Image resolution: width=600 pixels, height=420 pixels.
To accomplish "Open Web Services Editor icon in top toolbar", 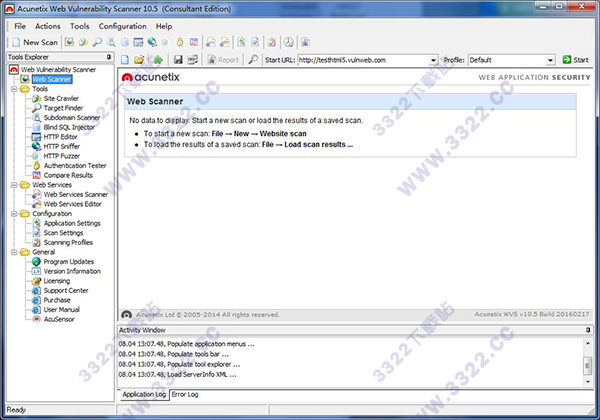I will coord(225,42).
